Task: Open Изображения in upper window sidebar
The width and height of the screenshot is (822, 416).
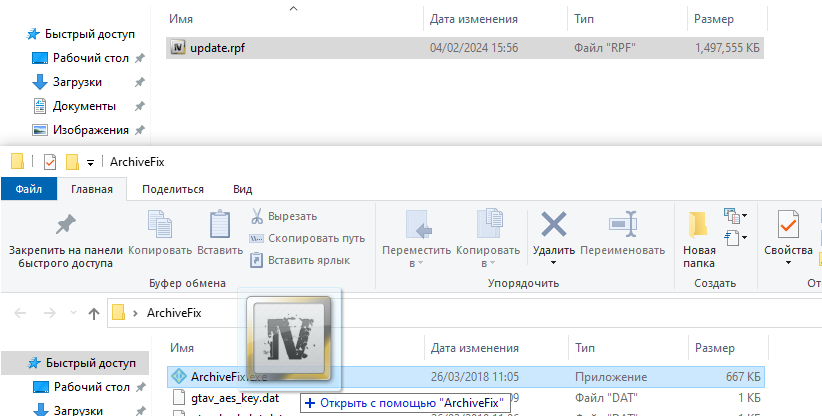Action: (81, 130)
